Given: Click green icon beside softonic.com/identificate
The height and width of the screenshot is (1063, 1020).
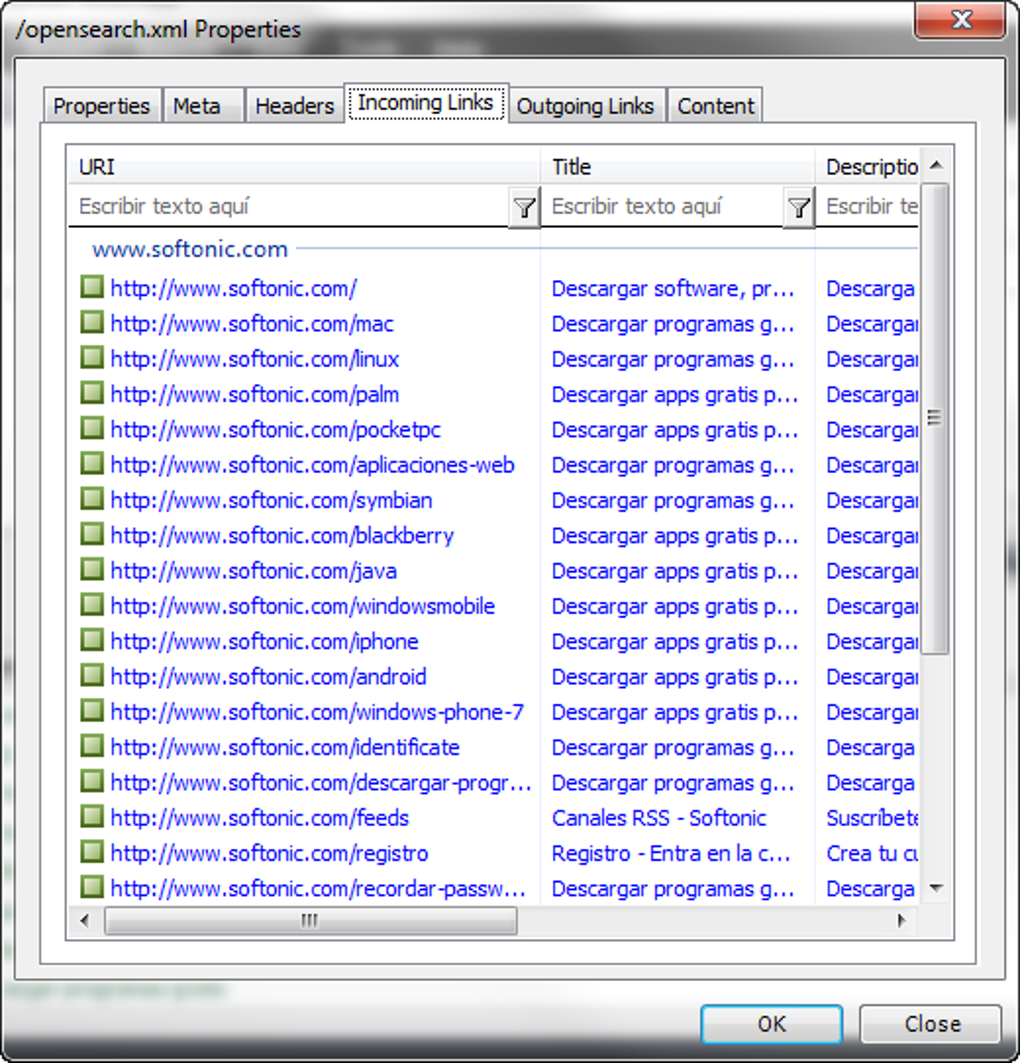Looking at the screenshot, I should (x=91, y=746).
